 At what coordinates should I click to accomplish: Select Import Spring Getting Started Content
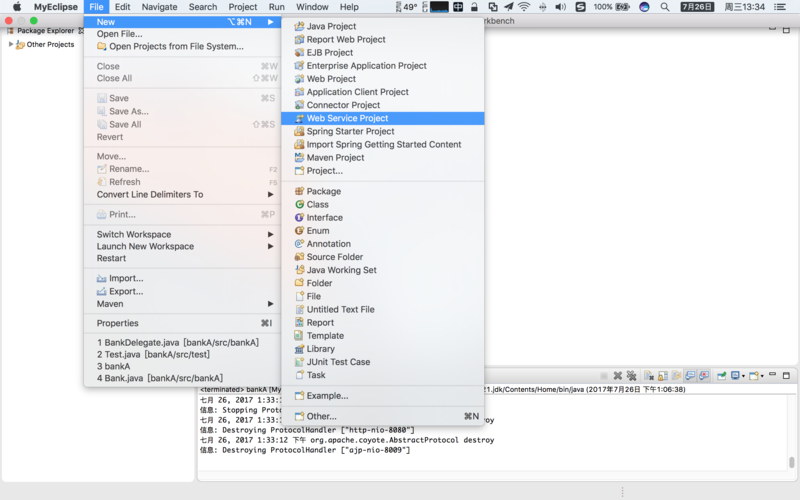point(382,144)
